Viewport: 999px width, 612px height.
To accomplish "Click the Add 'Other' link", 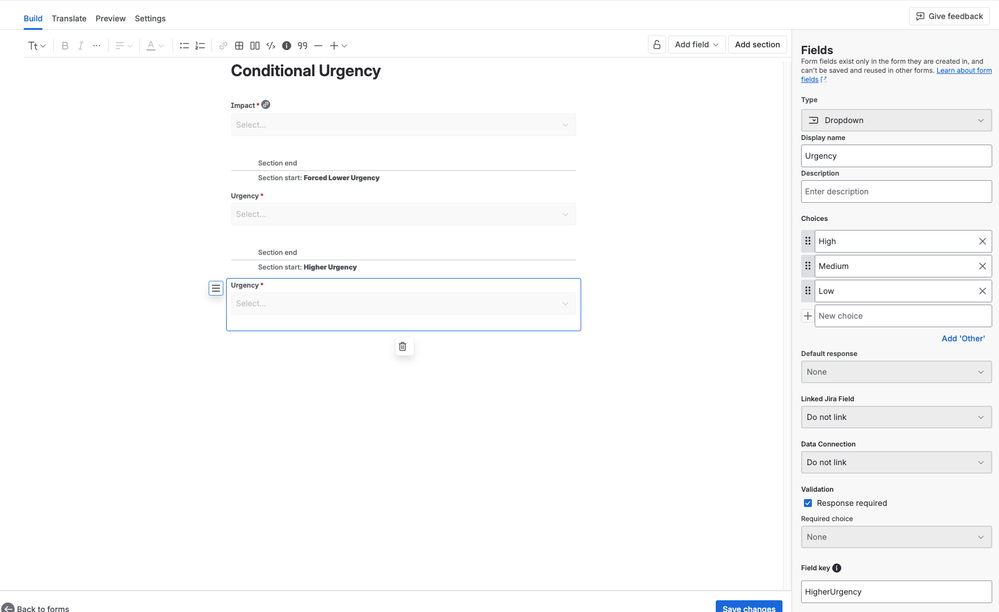I will coord(963,339).
